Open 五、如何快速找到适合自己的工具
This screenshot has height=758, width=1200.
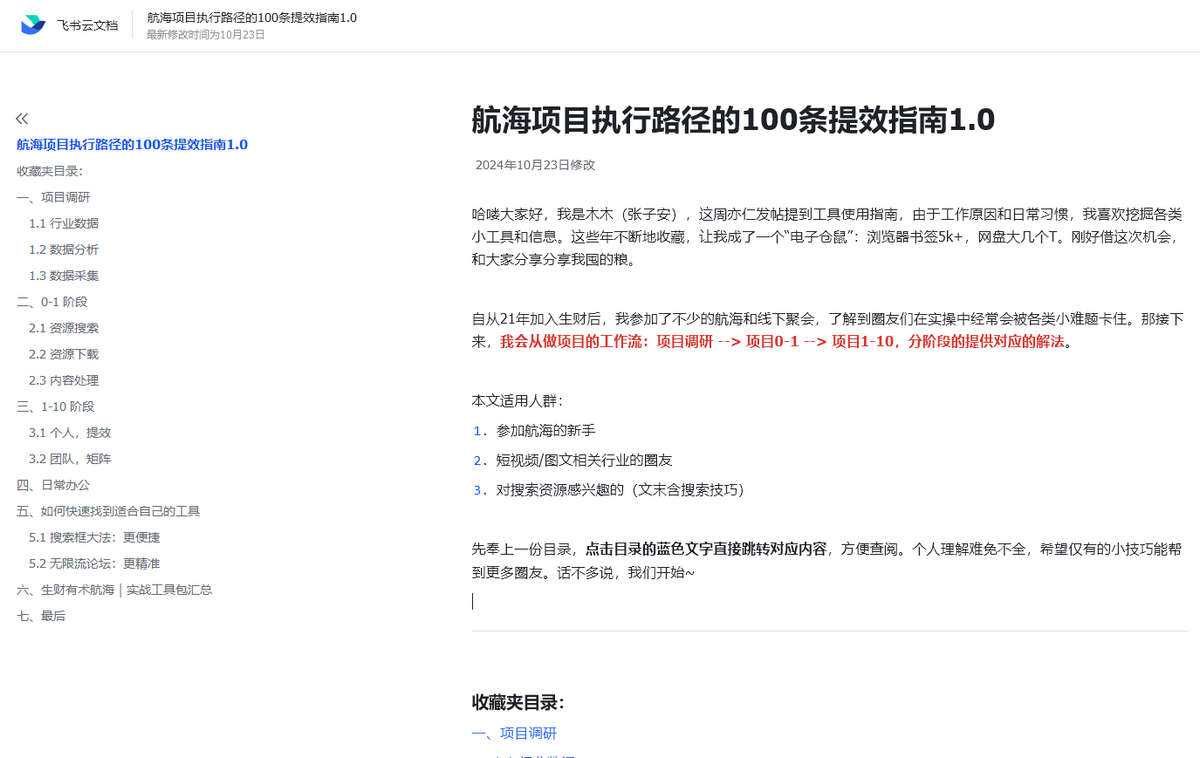[107, 510]
